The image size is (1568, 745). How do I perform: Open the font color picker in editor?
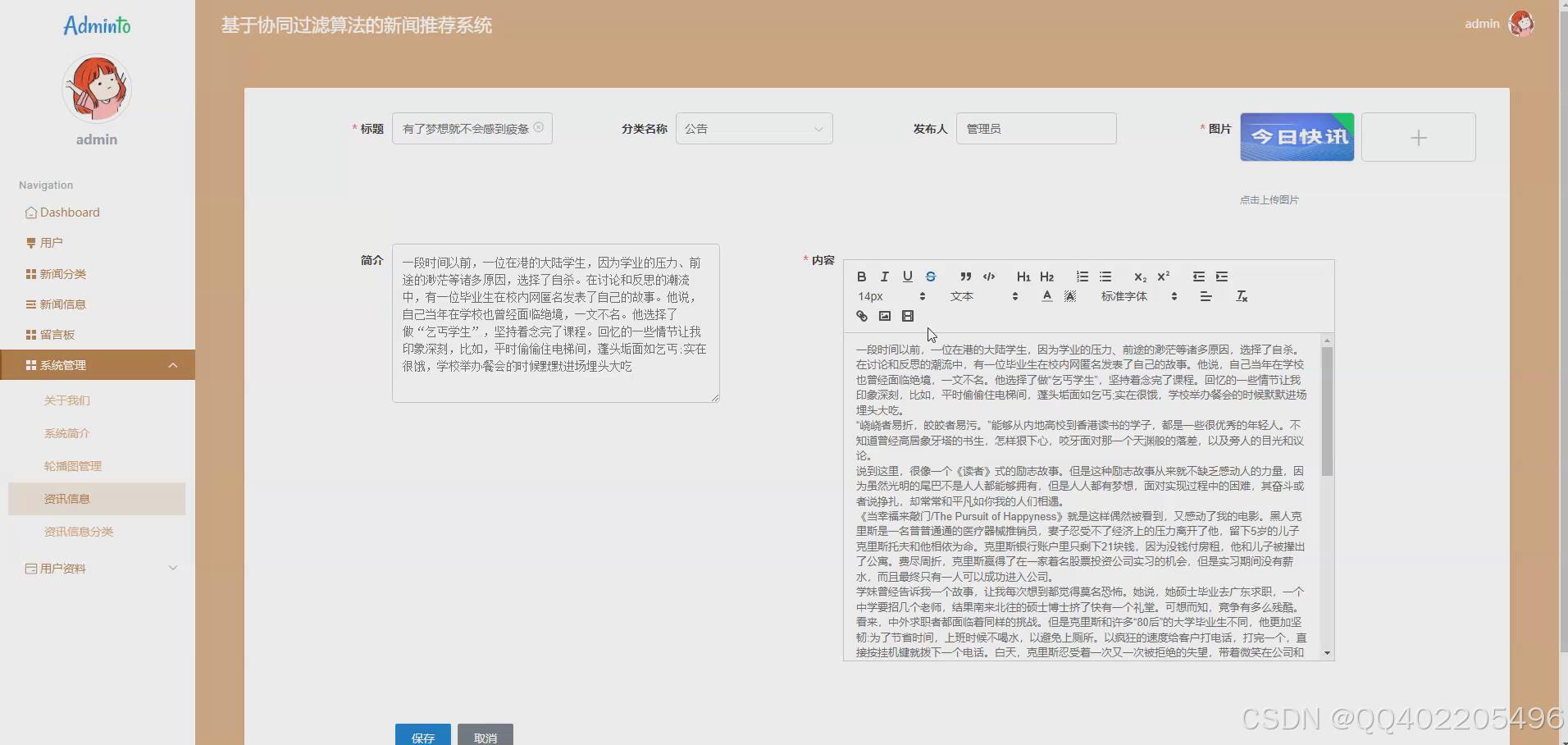(x=1046, y=296)
